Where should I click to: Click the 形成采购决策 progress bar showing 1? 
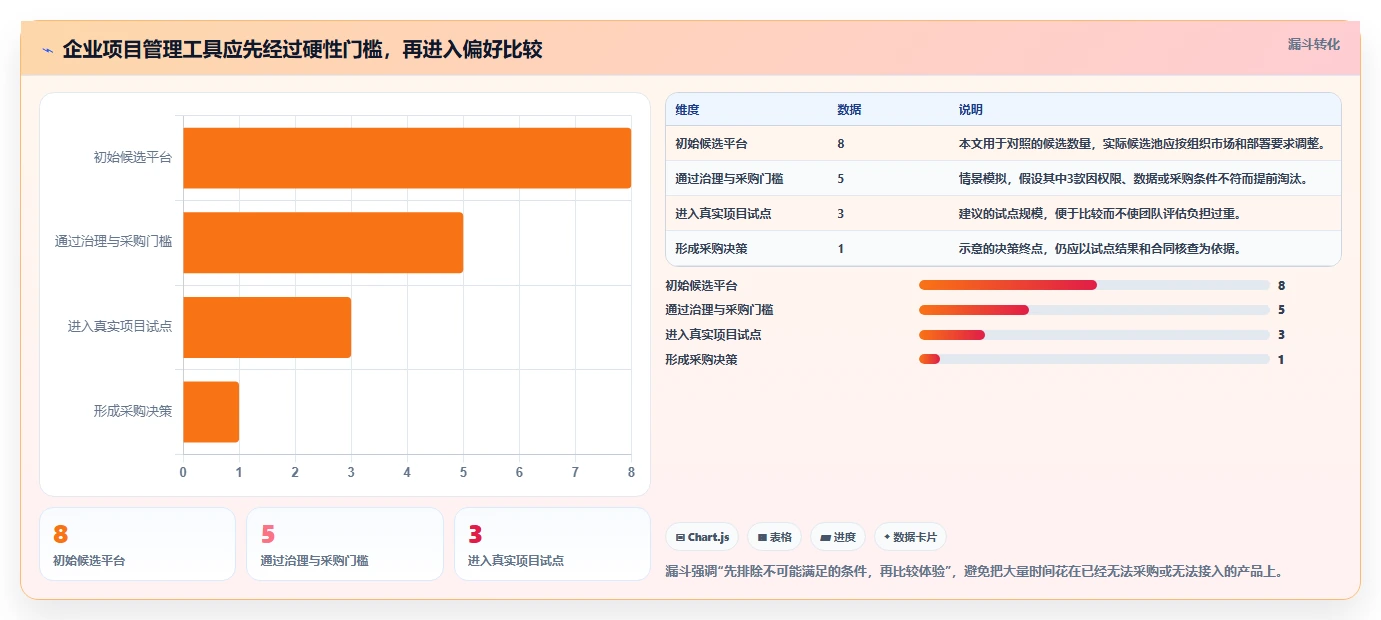tap(1094, 359)
